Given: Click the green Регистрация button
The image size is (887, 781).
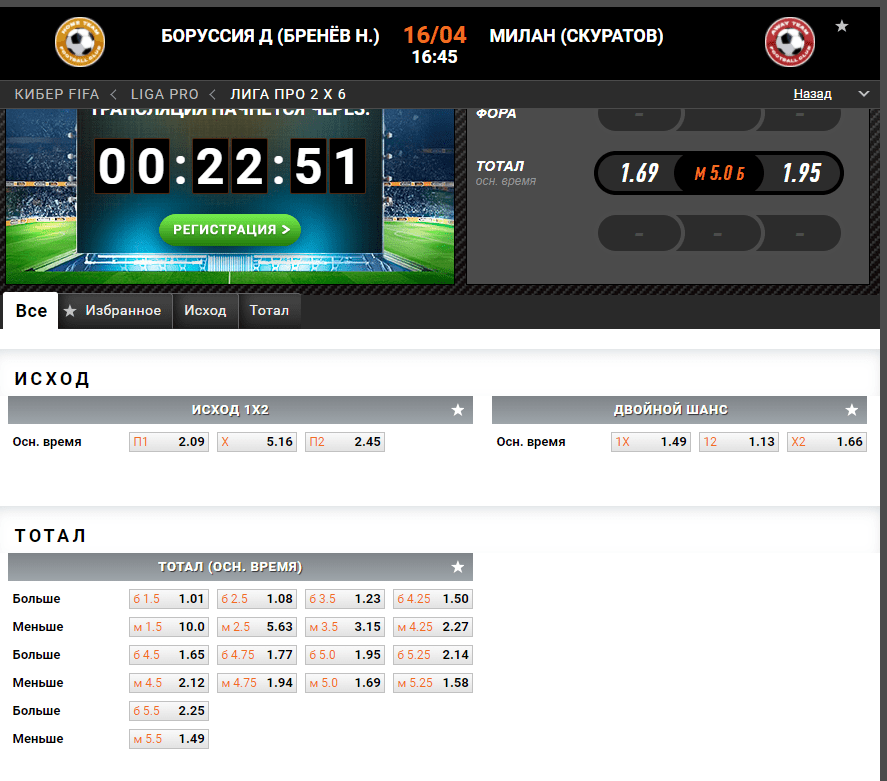Looking at the screenshot, I should 230,230.
